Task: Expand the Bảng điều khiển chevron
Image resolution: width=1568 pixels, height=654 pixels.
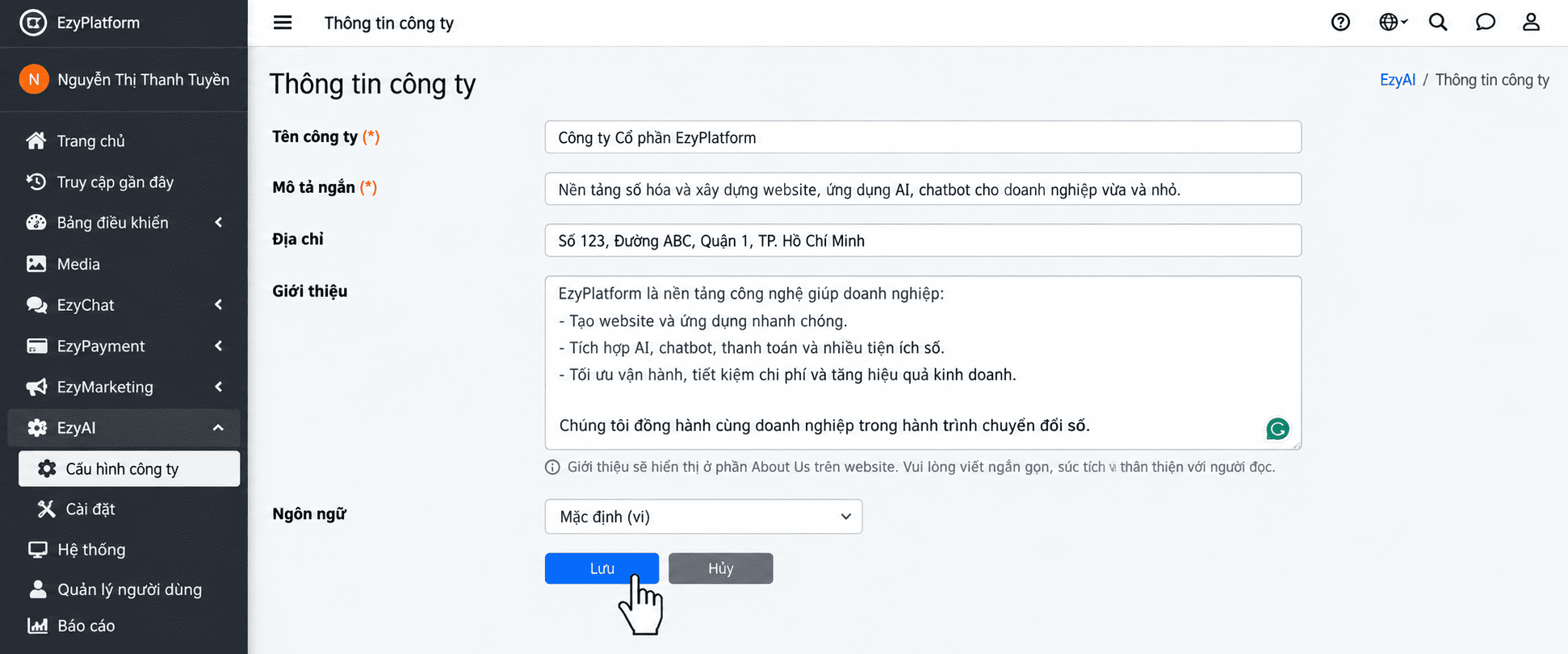Action: pos(219,223)
